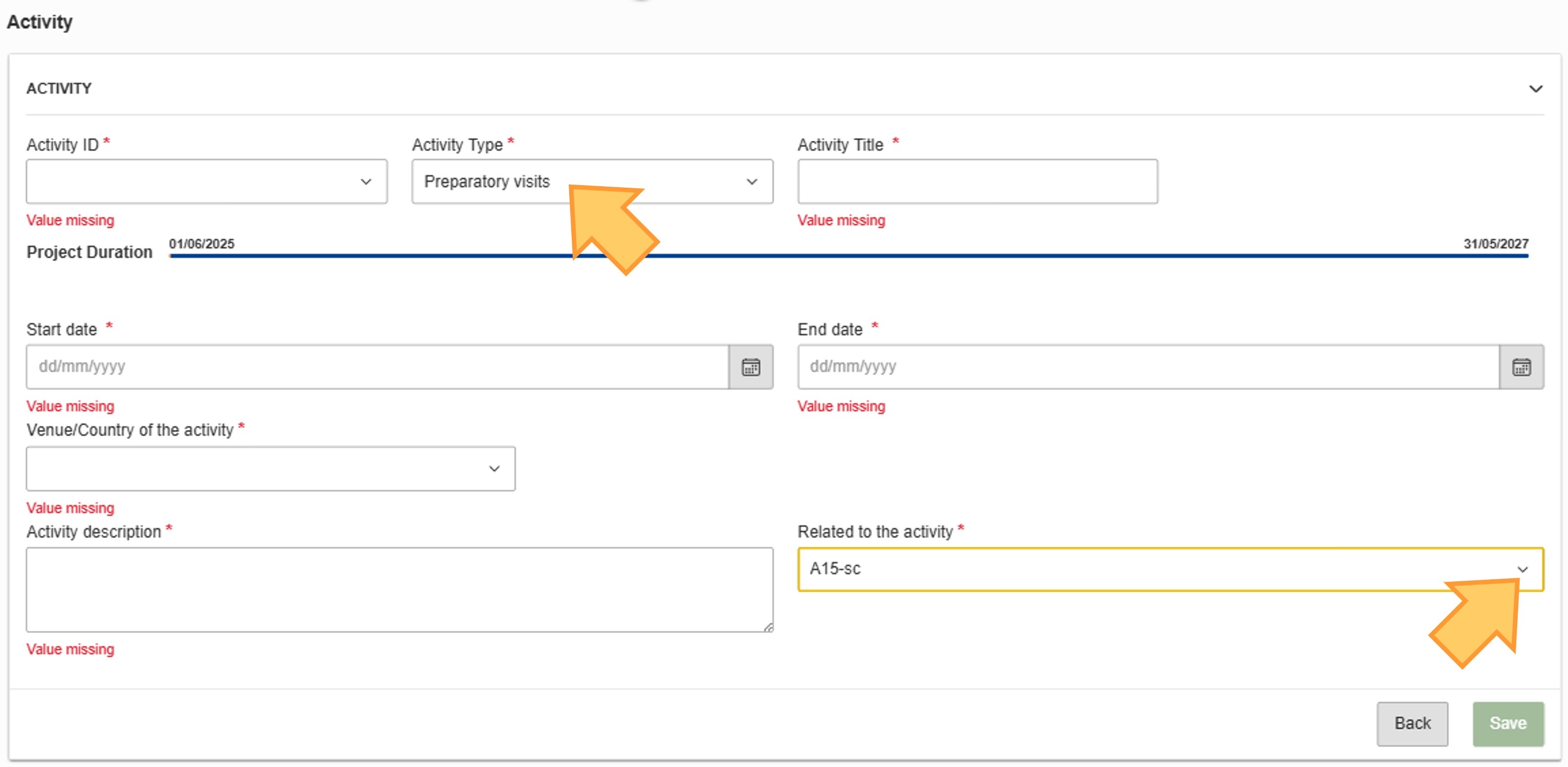The height and width of the screenshot is (767, 1568).
Task: Click the Project Duration label
Action: pos(89,252)
